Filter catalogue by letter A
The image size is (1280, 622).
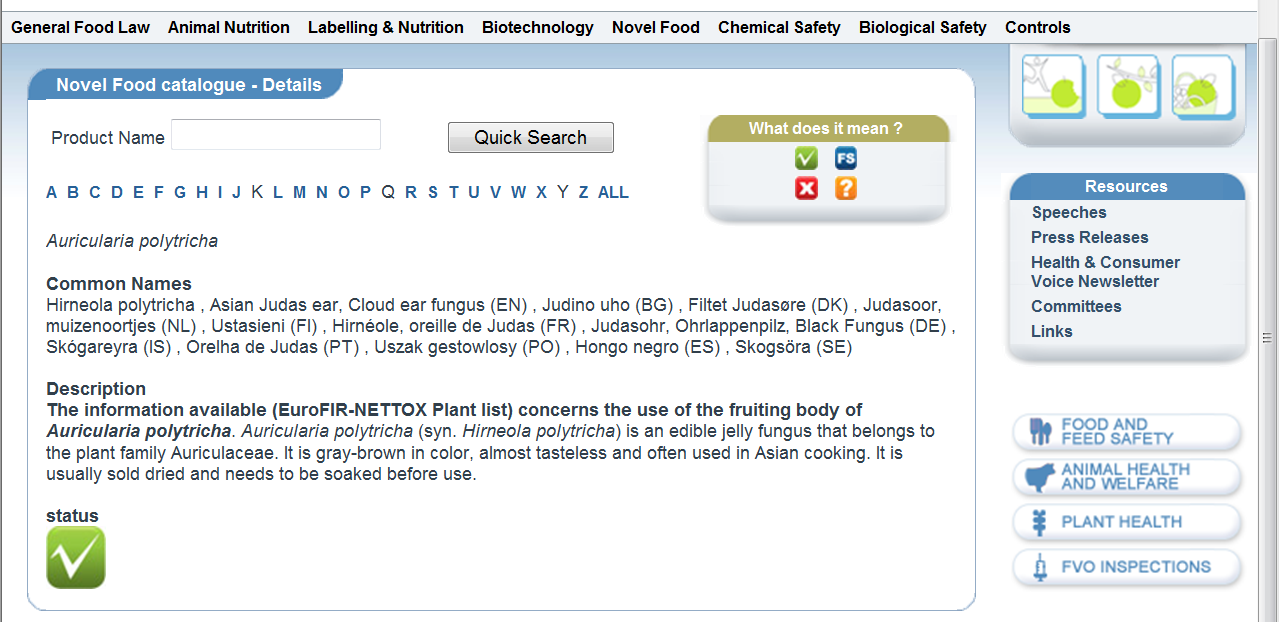point(52,192)
